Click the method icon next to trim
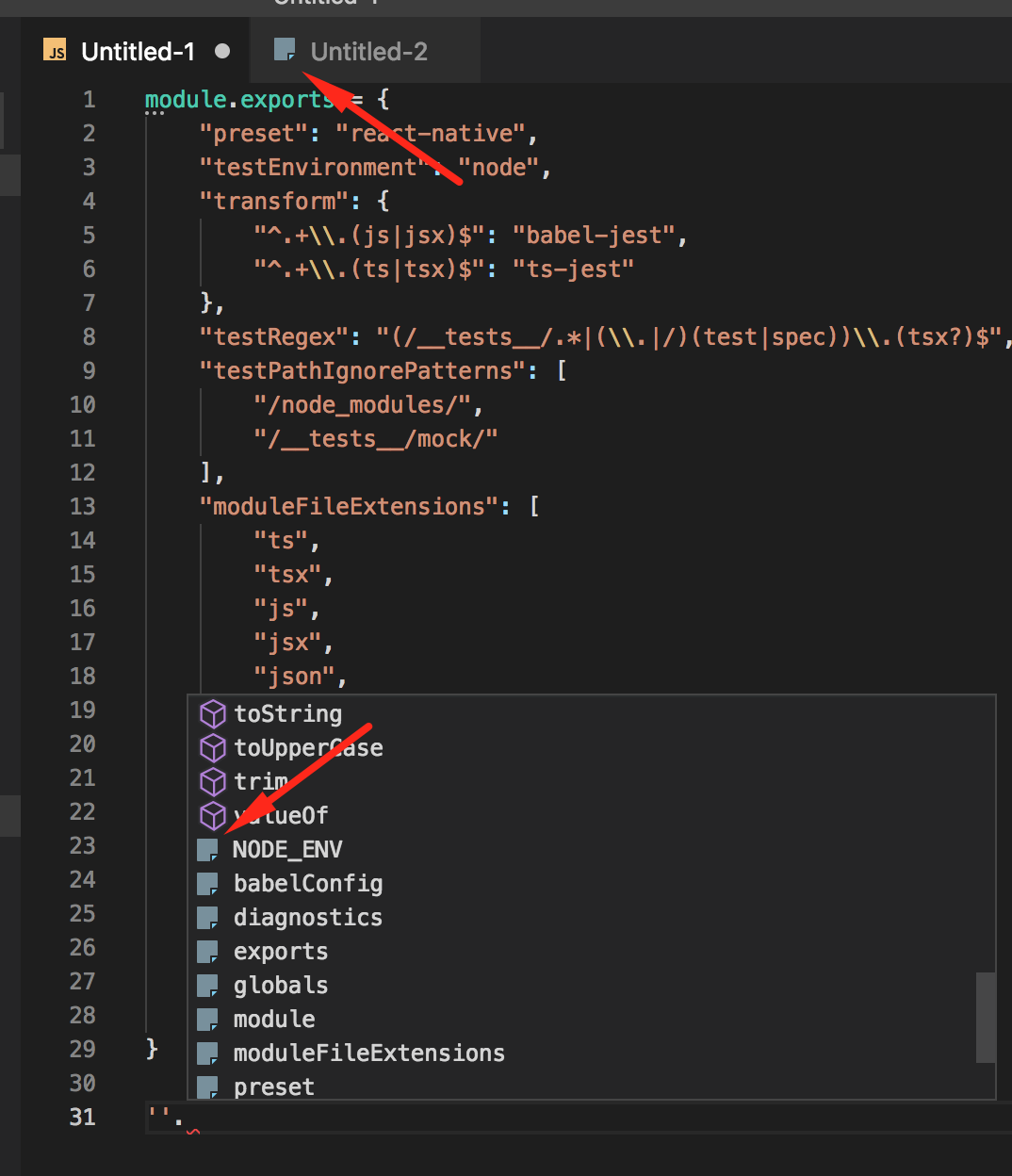The image size is (1012, 1176). 212,781
